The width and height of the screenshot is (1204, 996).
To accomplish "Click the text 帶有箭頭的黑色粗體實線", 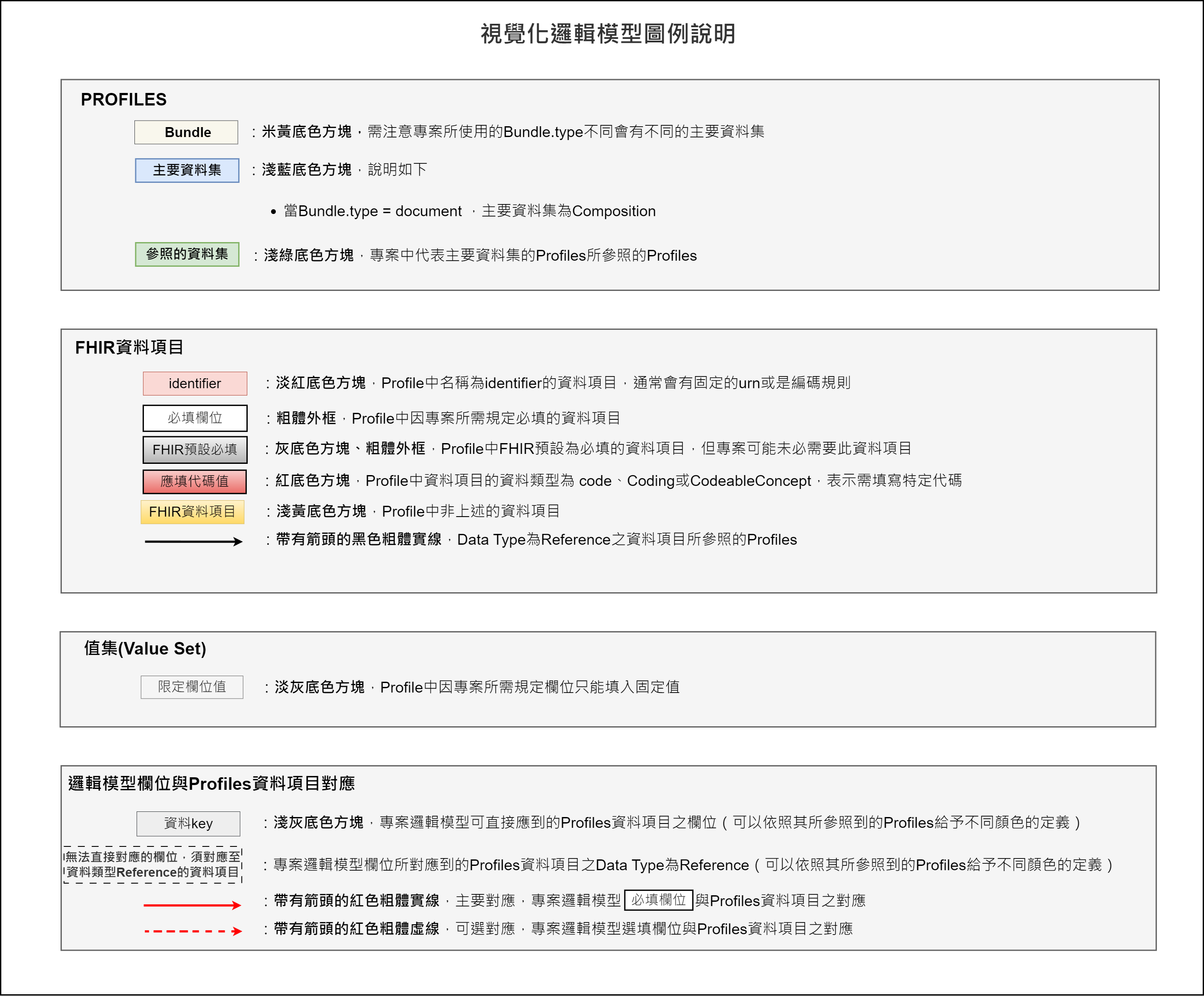I will (x=359, y=539).
